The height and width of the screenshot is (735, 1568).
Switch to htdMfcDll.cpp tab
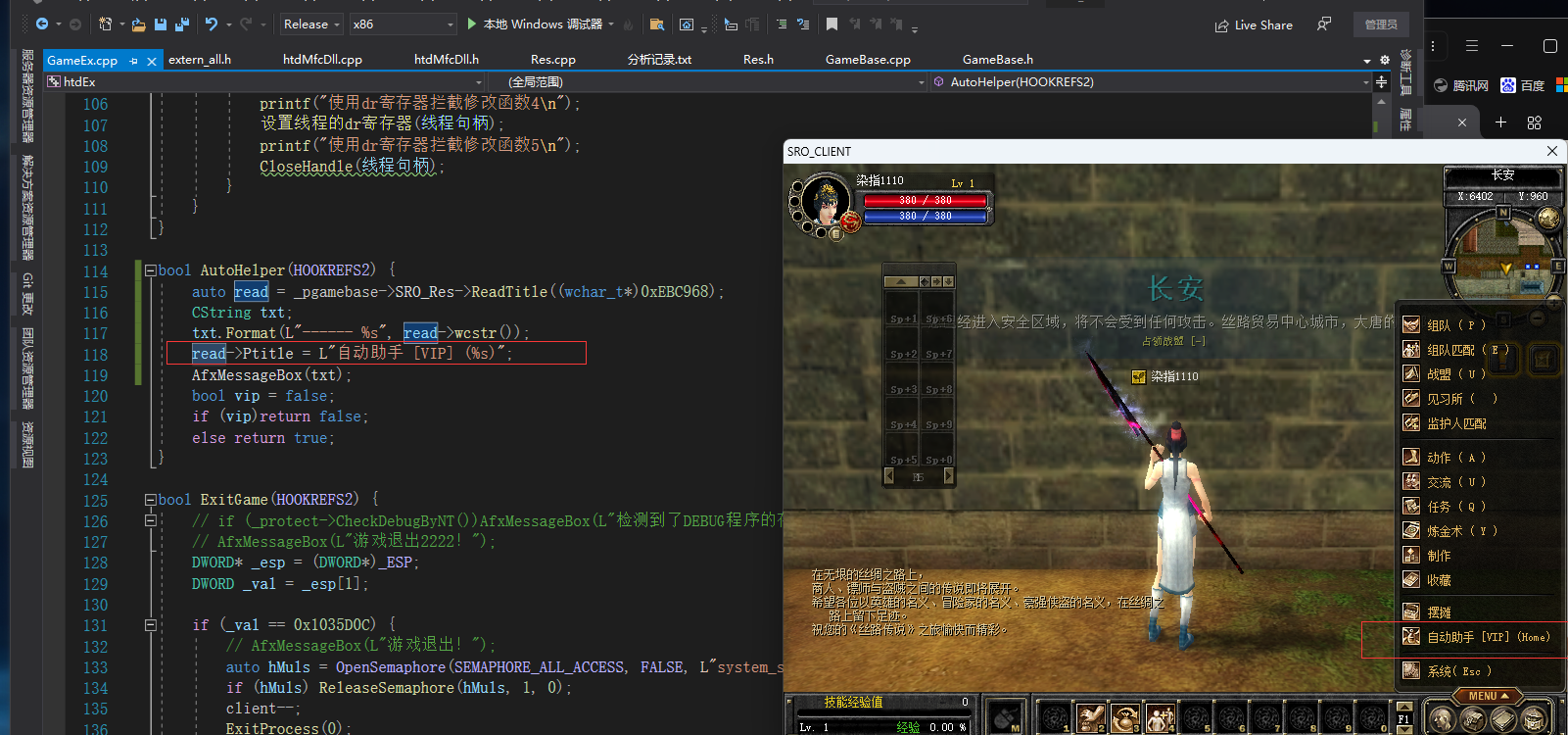(x=322, y=60)
